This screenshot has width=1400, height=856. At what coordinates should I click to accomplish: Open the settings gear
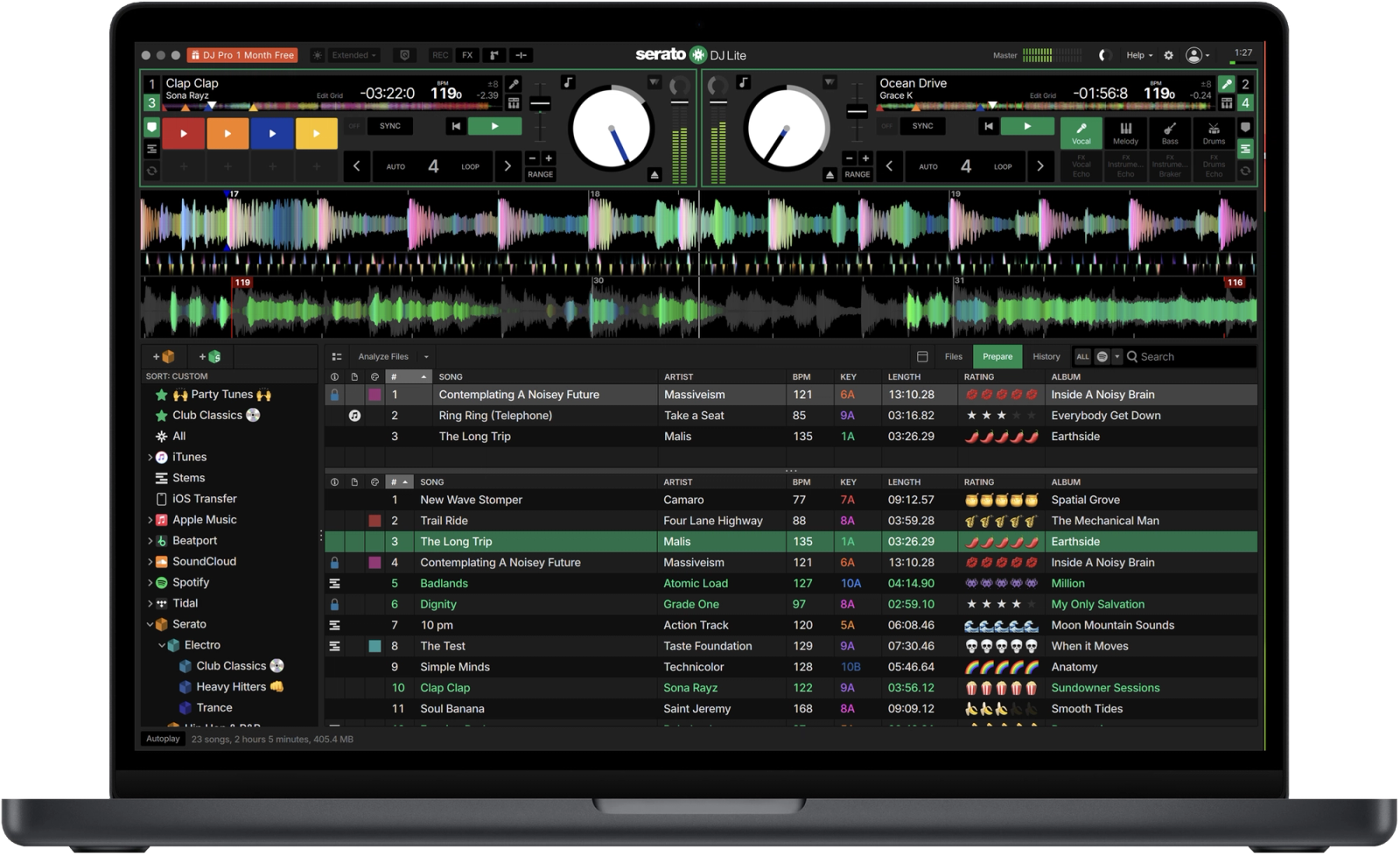pos(1168,55)
